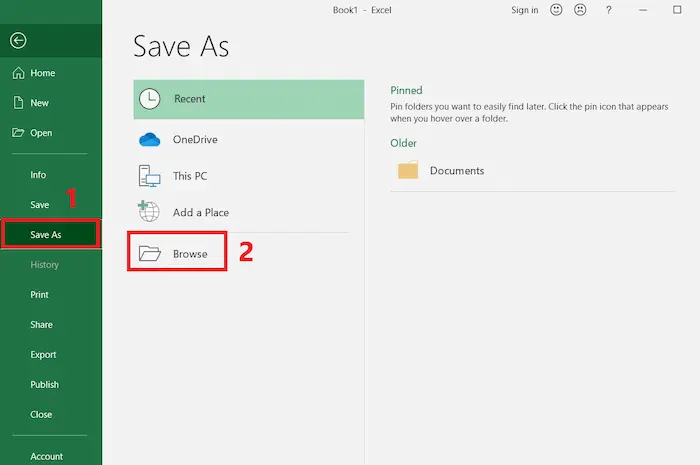The image size is (700, 465).
Task: Select the Recent locations entry
Action: pyautogui.click(x=249, y=99)
